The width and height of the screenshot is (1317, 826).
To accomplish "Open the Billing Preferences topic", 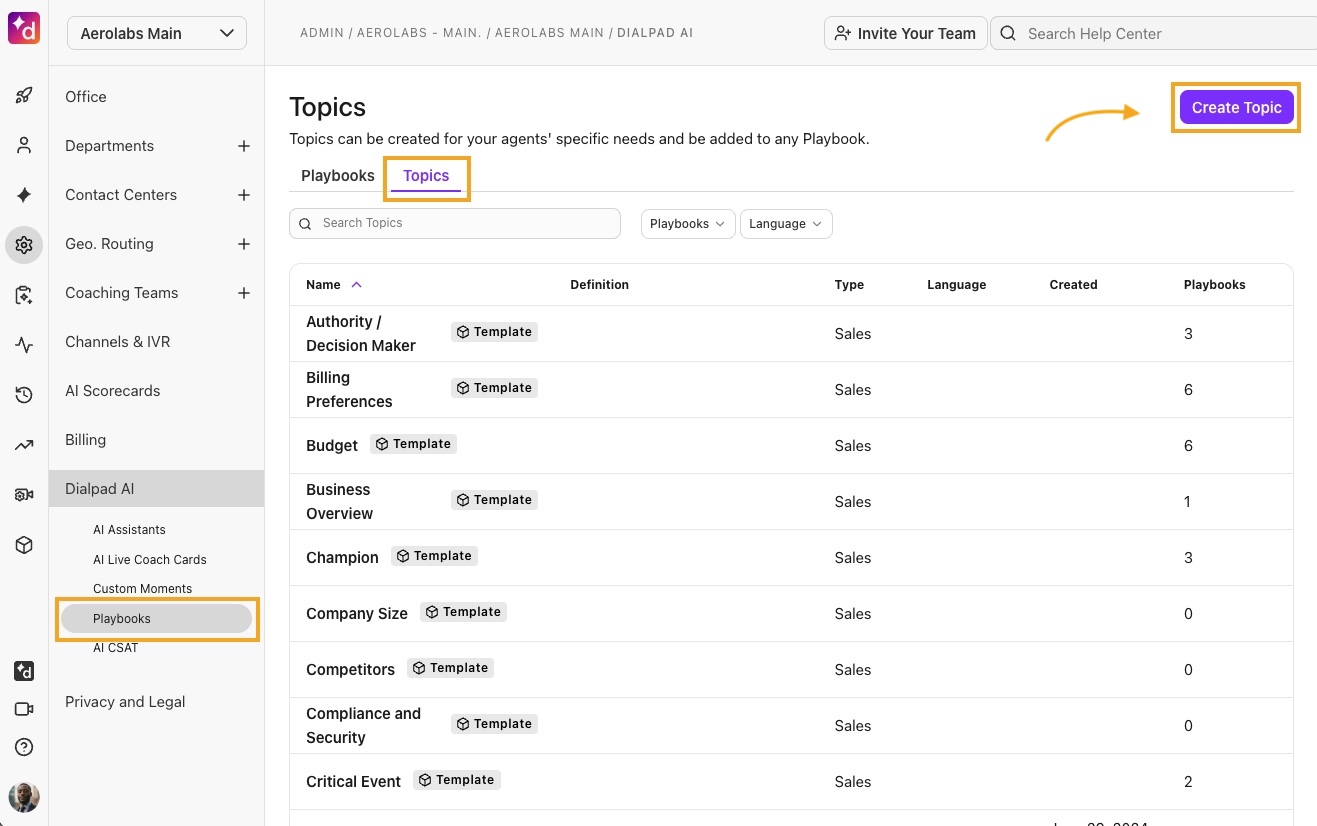I will pos(349,390).
